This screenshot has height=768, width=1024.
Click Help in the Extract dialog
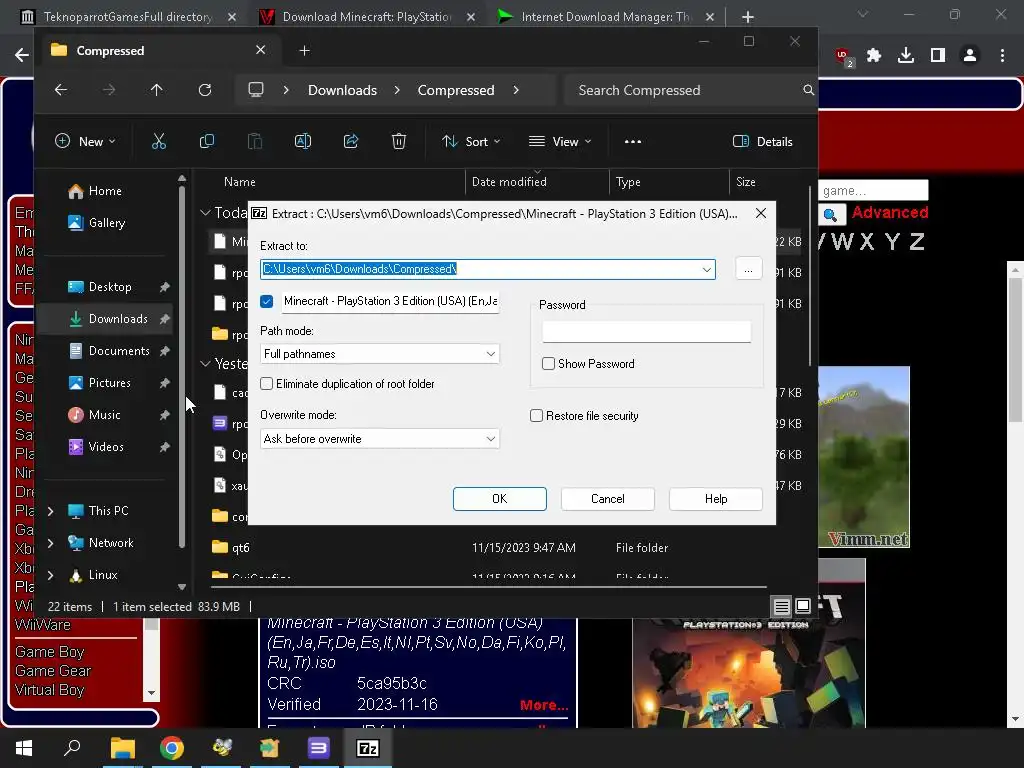[716, 499]
